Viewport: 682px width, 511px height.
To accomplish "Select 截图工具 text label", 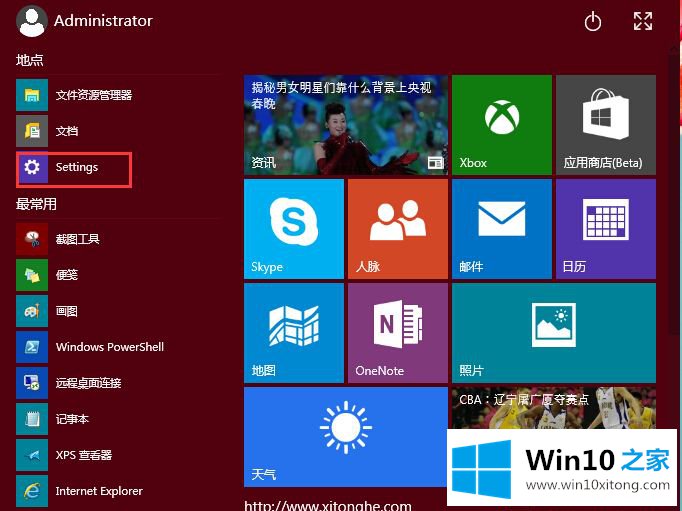I will (77, 239).
